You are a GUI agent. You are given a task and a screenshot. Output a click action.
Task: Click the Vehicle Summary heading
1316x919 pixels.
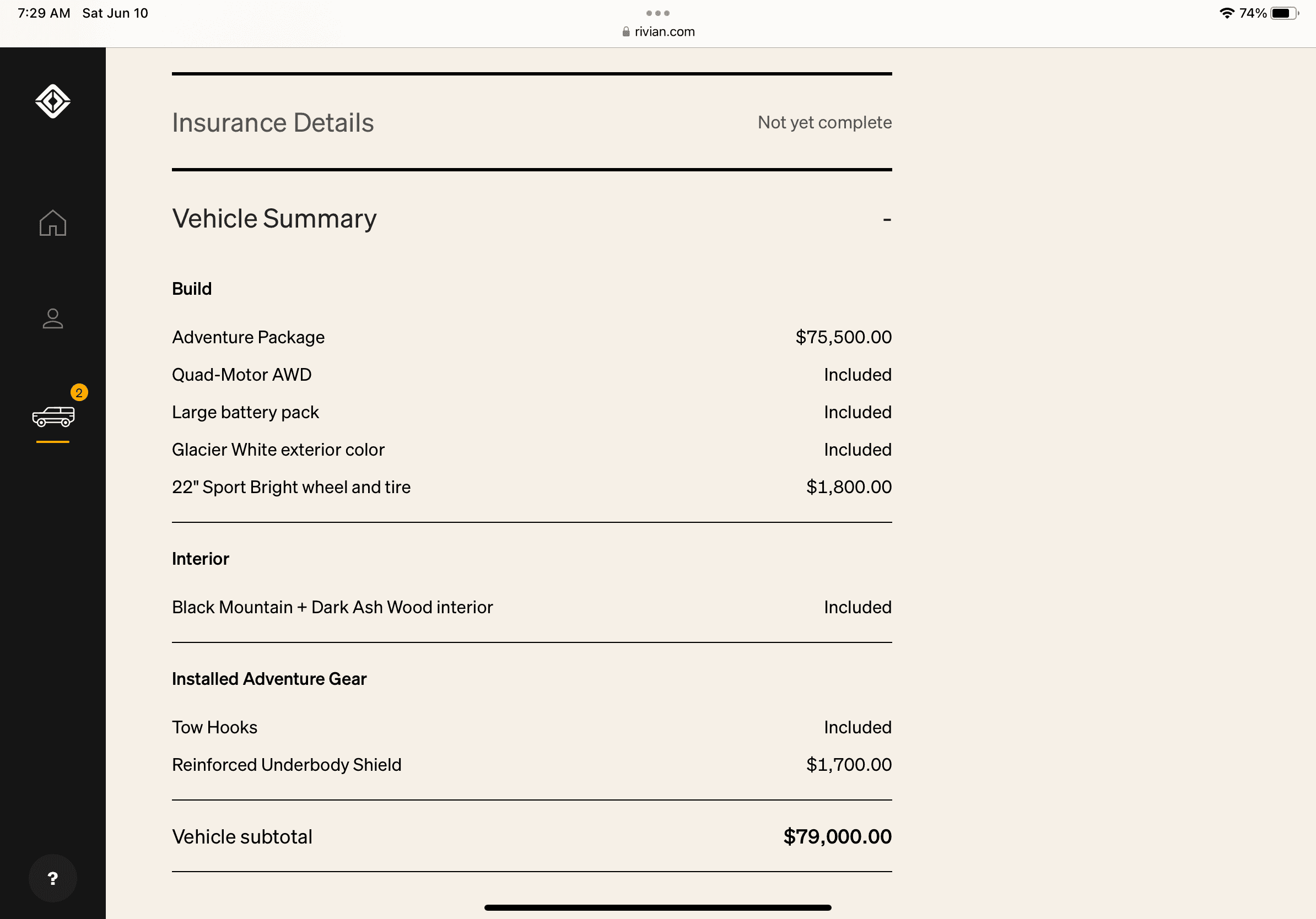(x=274, y=219)
